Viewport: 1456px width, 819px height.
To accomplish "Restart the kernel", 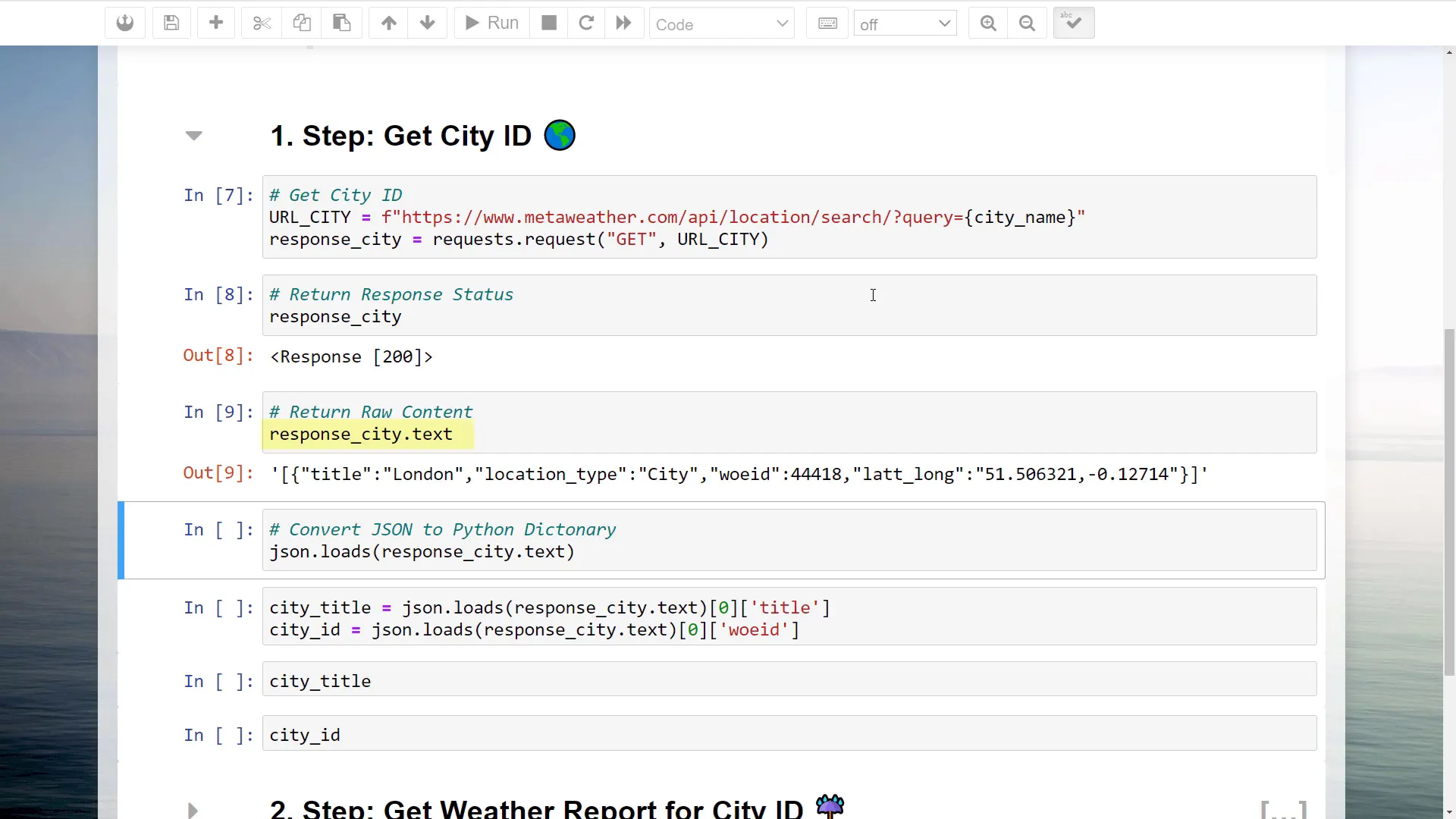I will (586, 23).
